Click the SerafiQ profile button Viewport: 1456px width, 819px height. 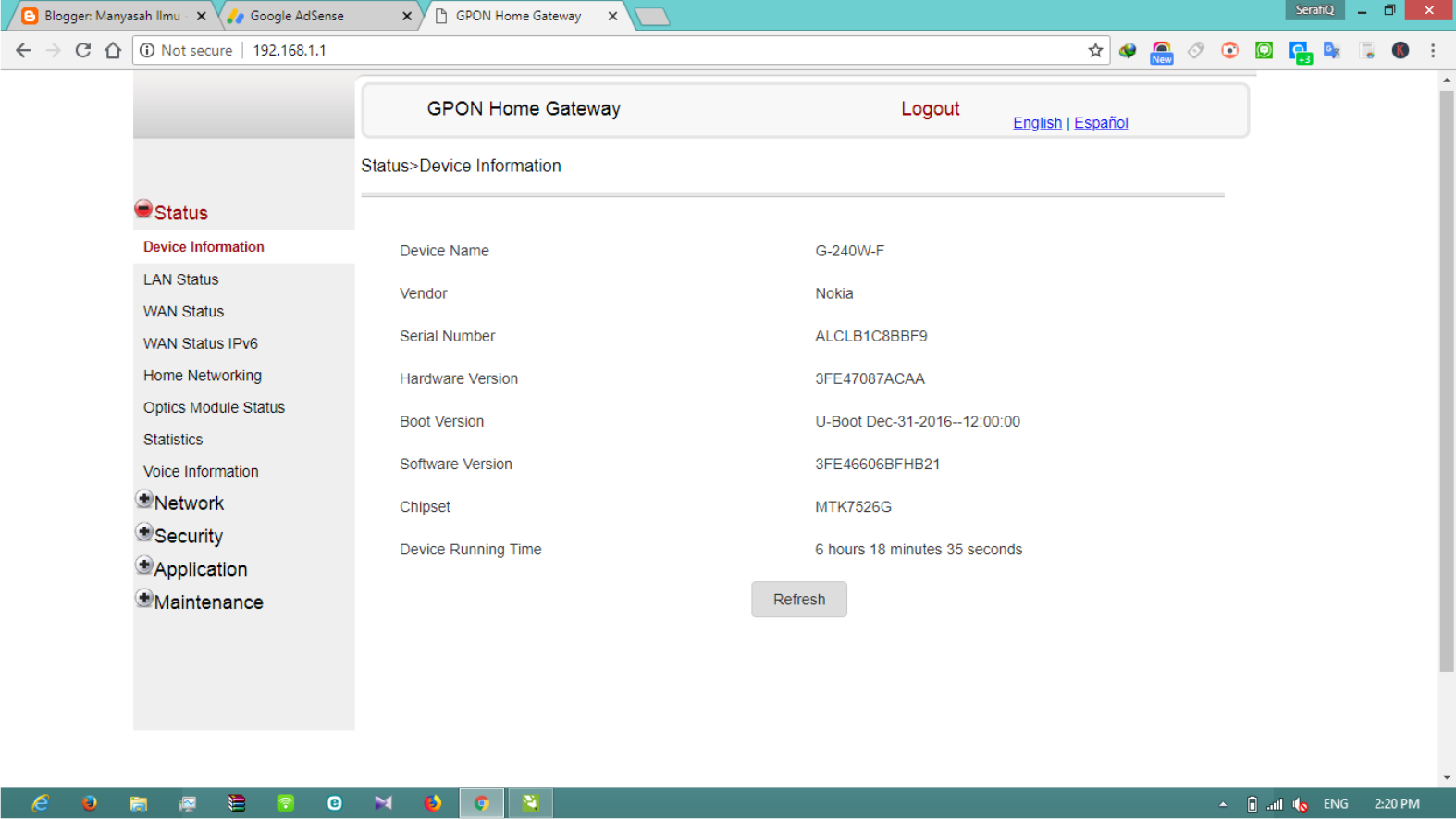[x=1314, y=10]
